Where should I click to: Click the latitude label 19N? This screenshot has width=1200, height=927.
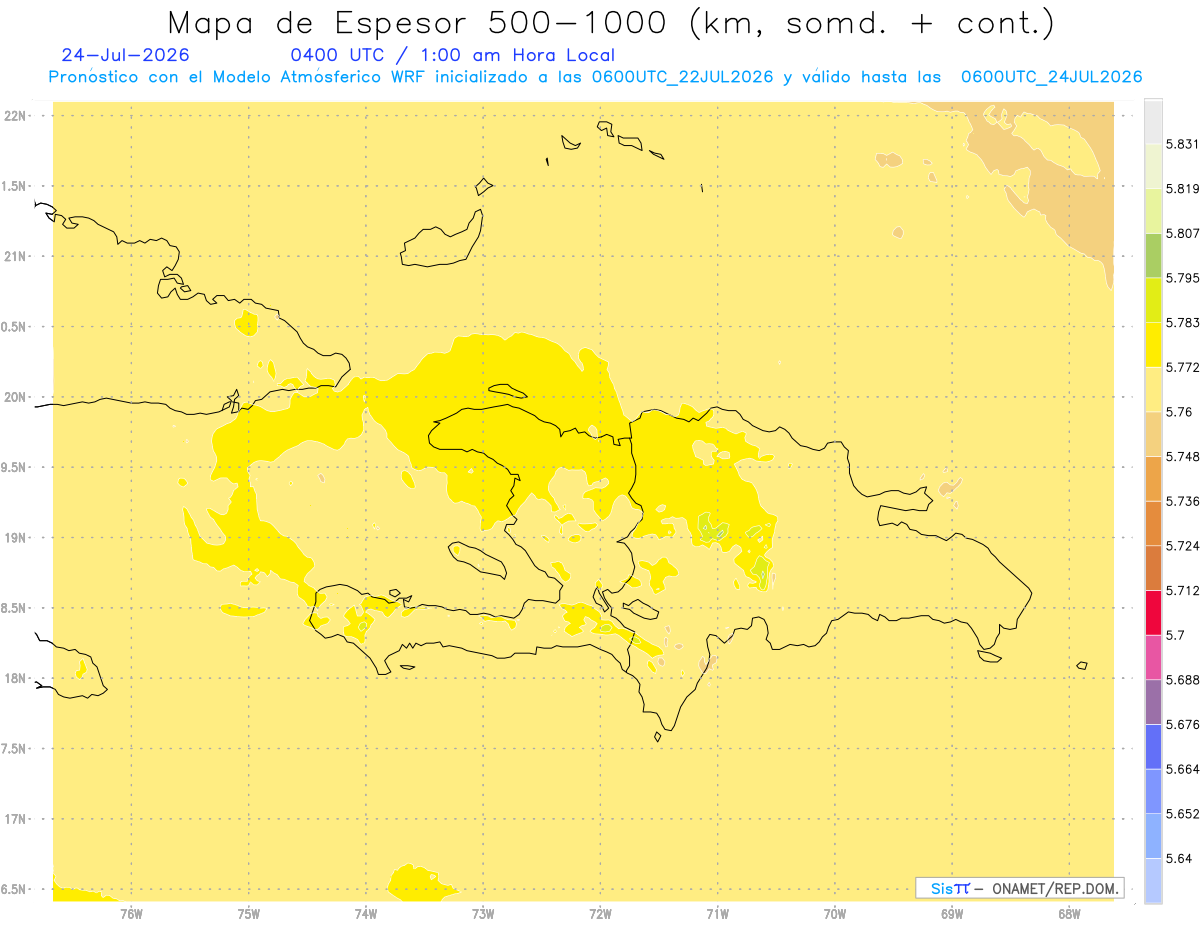click(x=14, y=538)
